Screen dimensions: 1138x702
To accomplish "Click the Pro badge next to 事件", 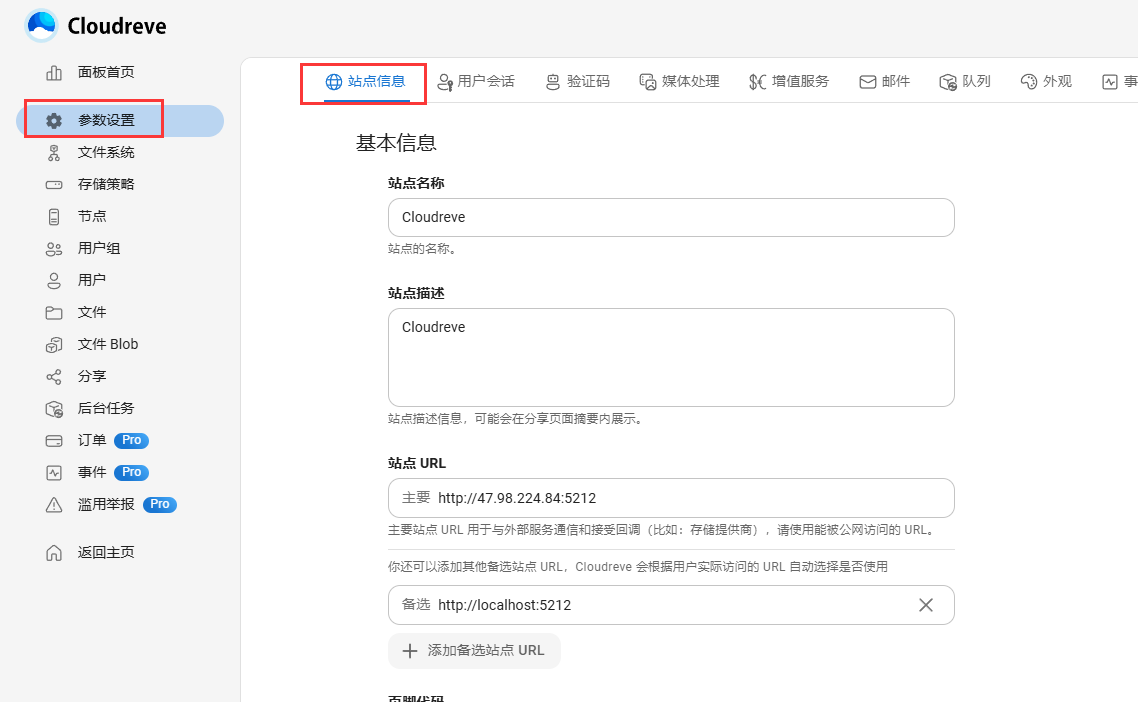I will 131,472.
